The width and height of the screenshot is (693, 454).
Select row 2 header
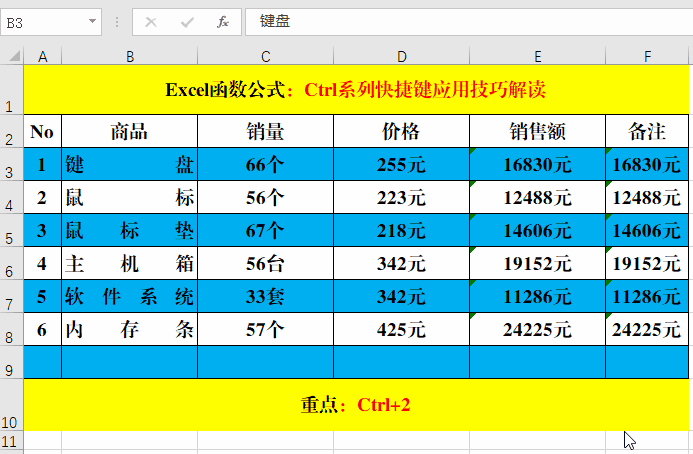(11, 131)
